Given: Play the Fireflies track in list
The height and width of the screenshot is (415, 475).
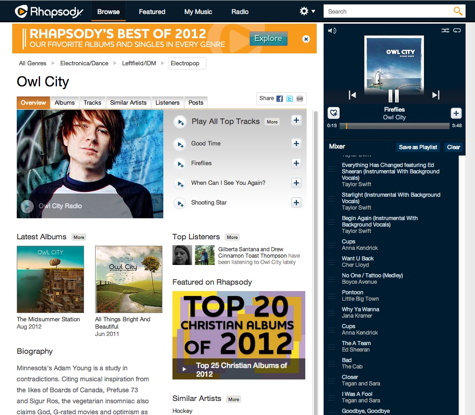Looking at the screenshot, I should point(180,164).
